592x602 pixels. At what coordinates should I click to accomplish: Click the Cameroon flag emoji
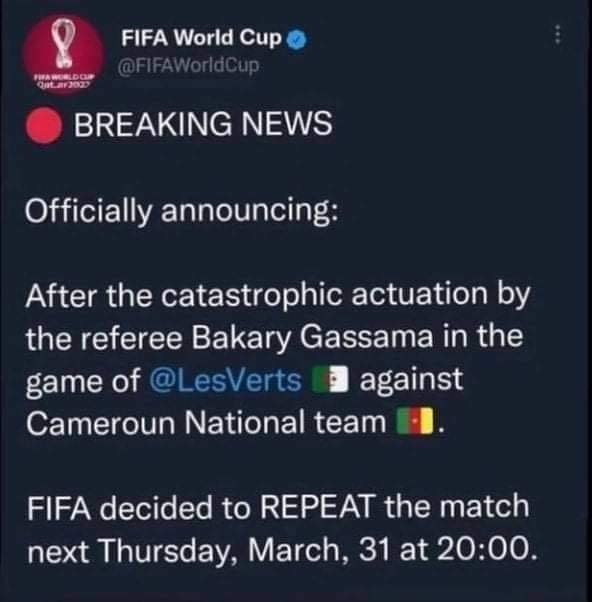(415, 422)
